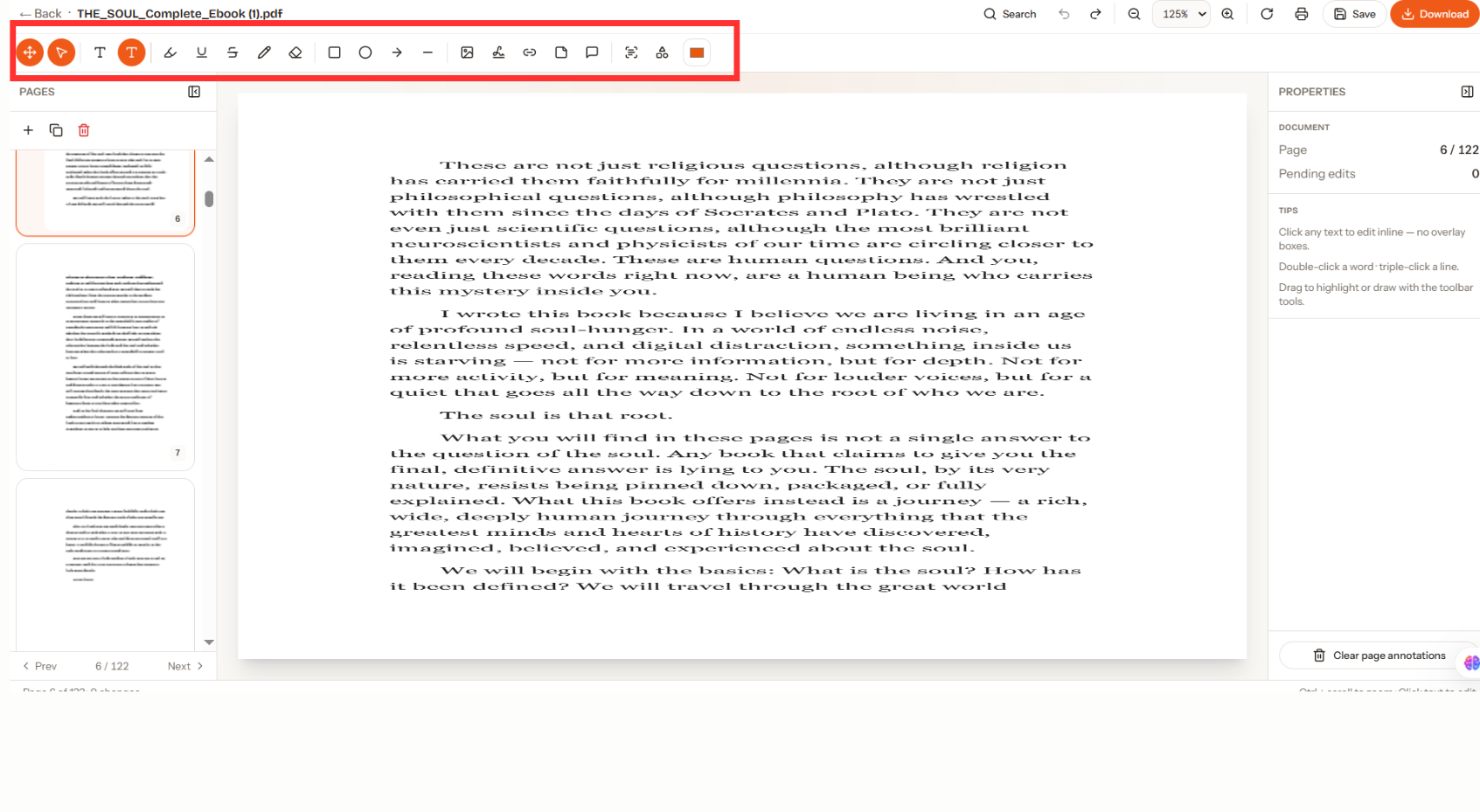
Task: Select the OCR text scan tool
Action: [631, 52]
